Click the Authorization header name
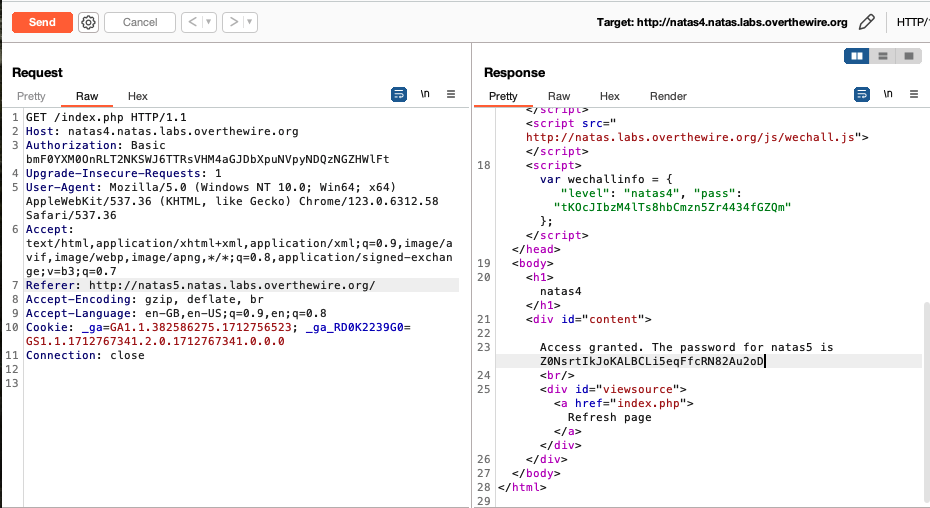The height and width of the screenshot is (508, 930). point(71,145)
